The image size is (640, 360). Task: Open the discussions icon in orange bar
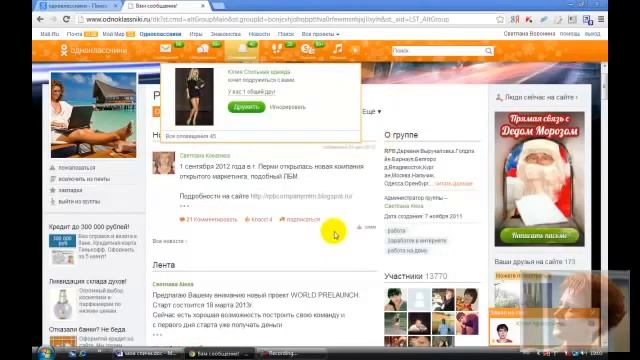point(203,49)
